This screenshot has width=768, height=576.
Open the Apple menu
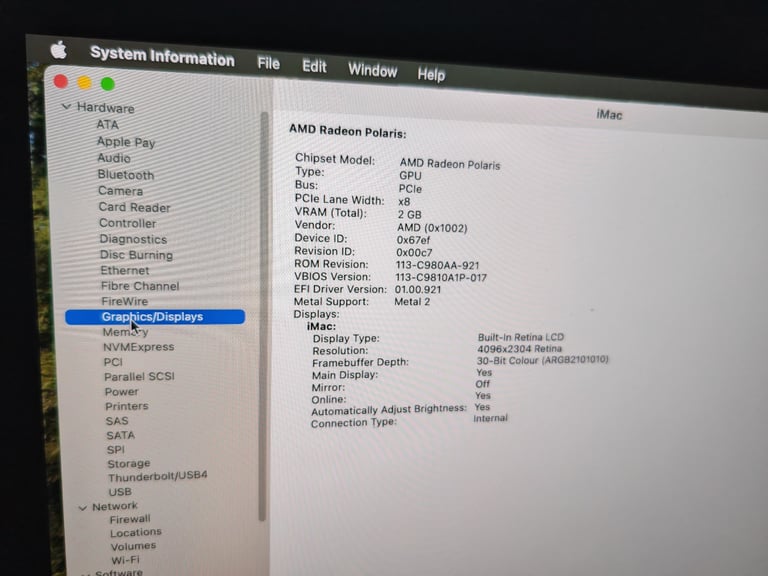pyautogui.click(x=58, y=50)
